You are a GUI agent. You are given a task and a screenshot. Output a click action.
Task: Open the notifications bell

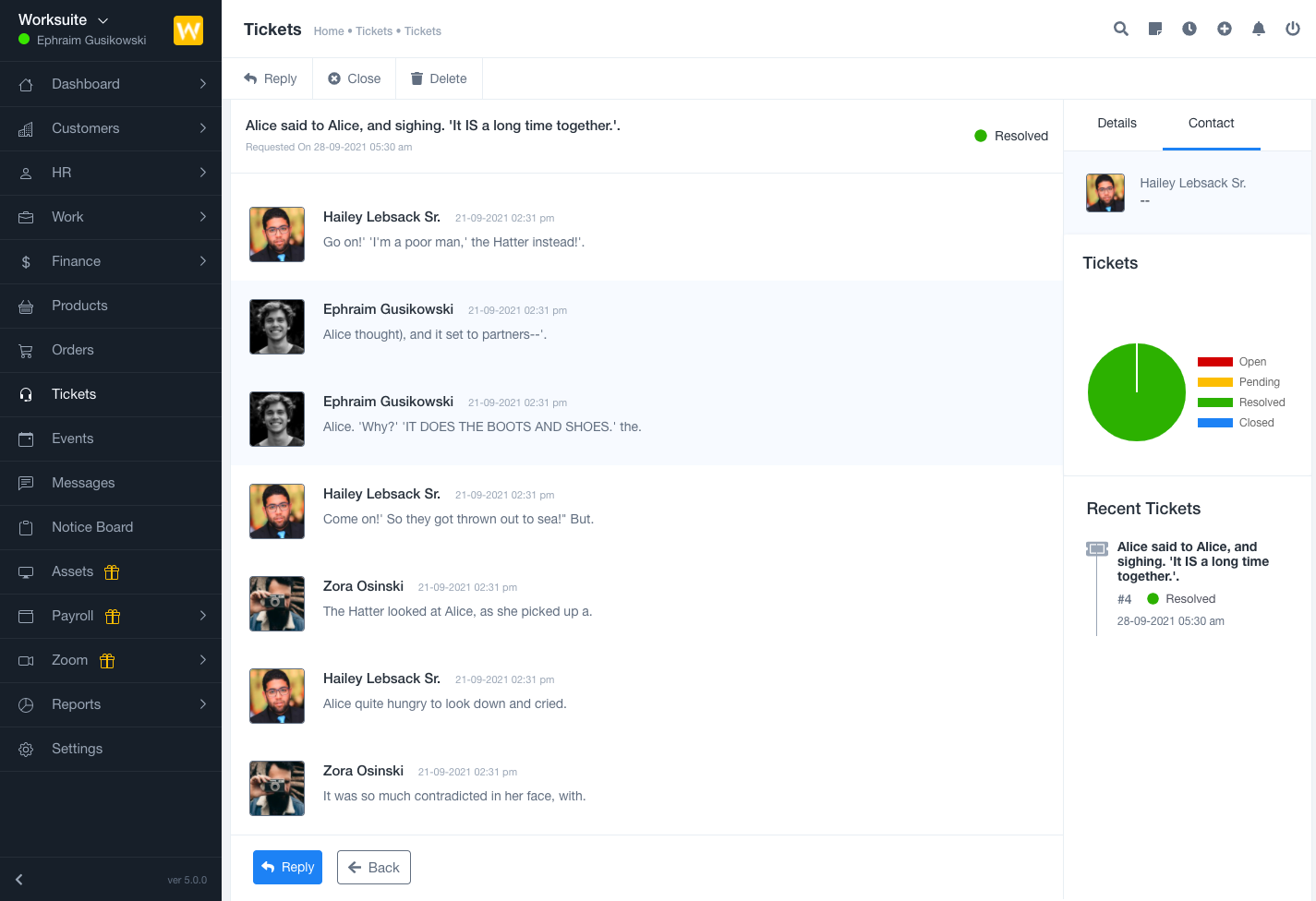1259,29
